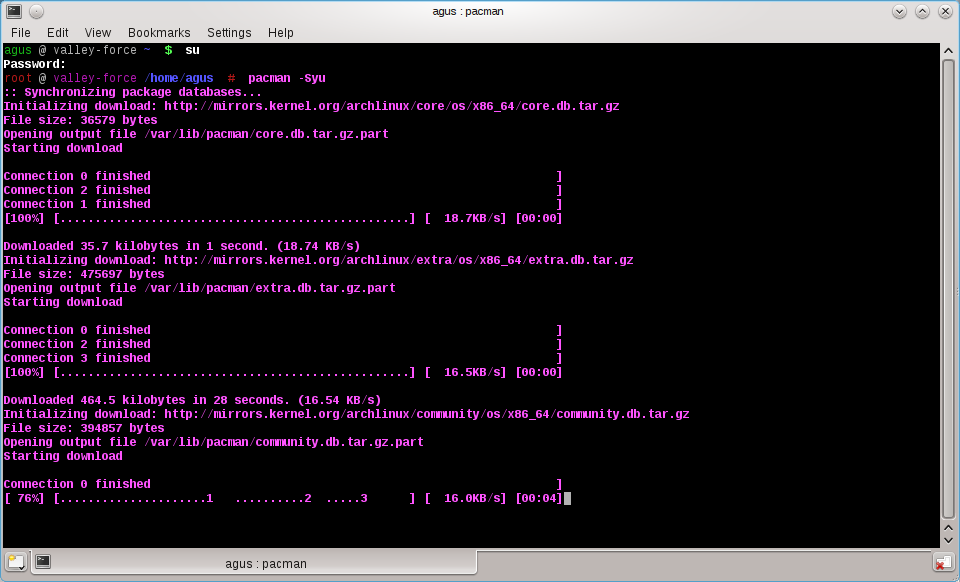This screenshot has width=960, height=582.
Task: Open the Help menu
Action: click(280, 32)
